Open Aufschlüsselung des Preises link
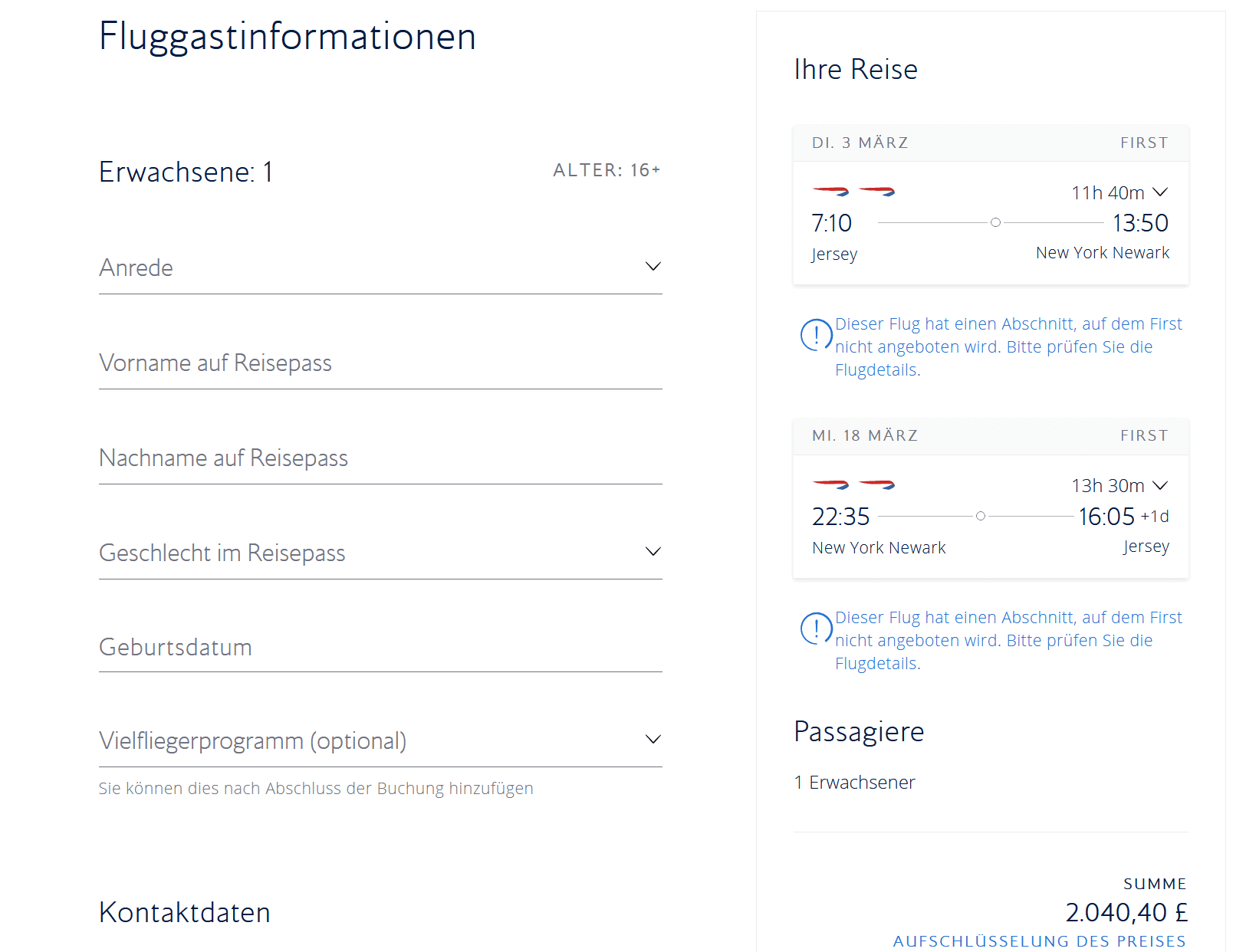This screenshot has width=1246, height=952. pos(1039,941)
